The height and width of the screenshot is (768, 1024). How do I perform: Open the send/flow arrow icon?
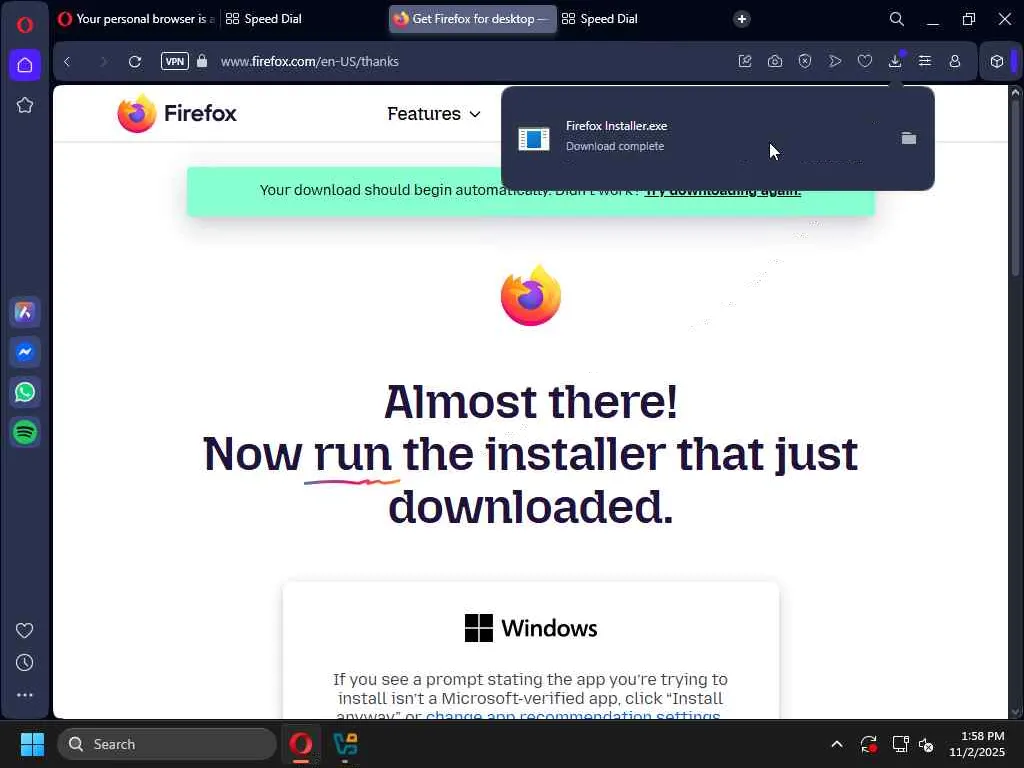coord(835,61)
